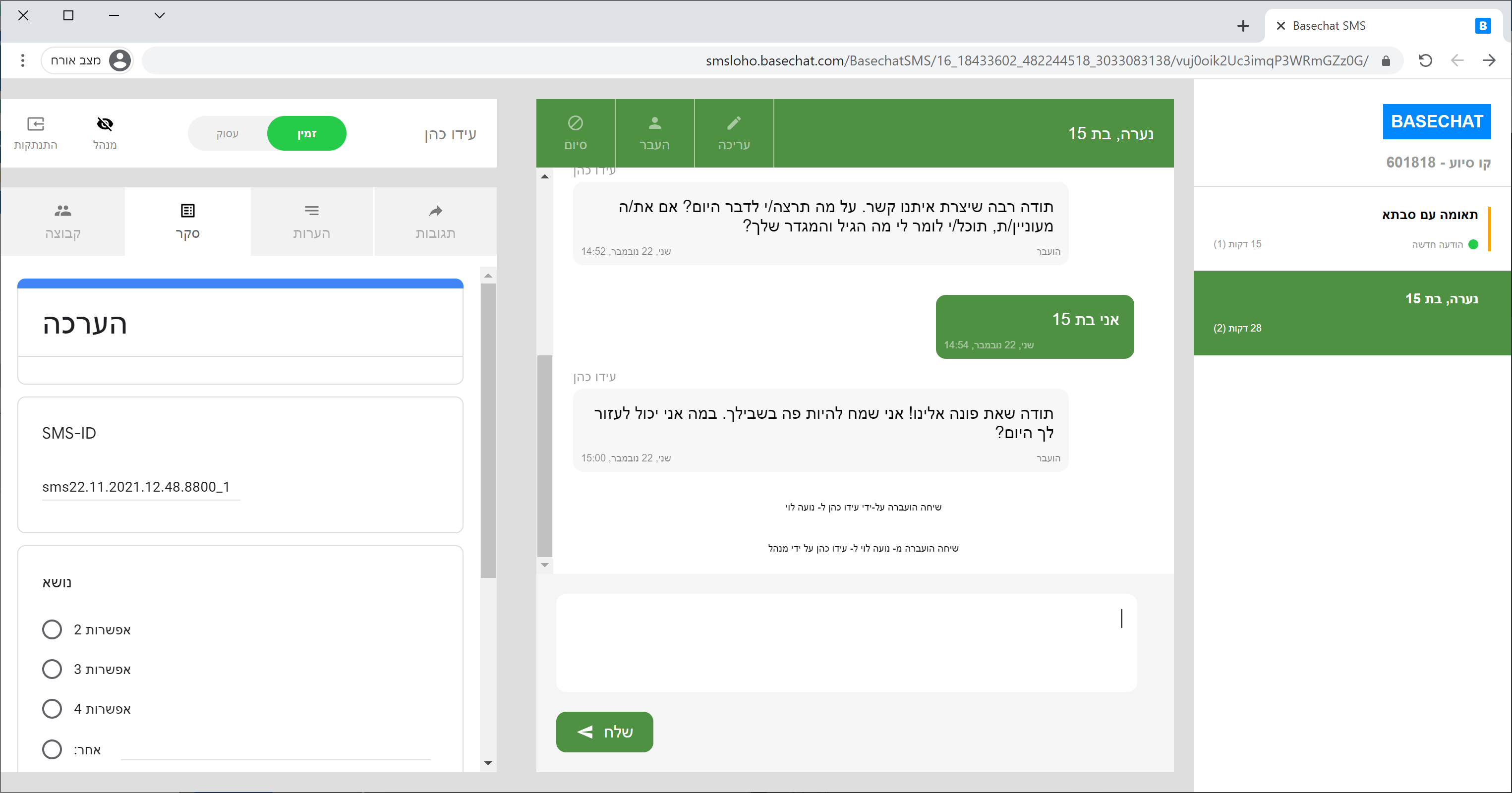The width and height of the screenshot is (1512, 793).
Task: Click the chat scrollbar down arrow
Action: pyautogui.click(x=545, y=565)
